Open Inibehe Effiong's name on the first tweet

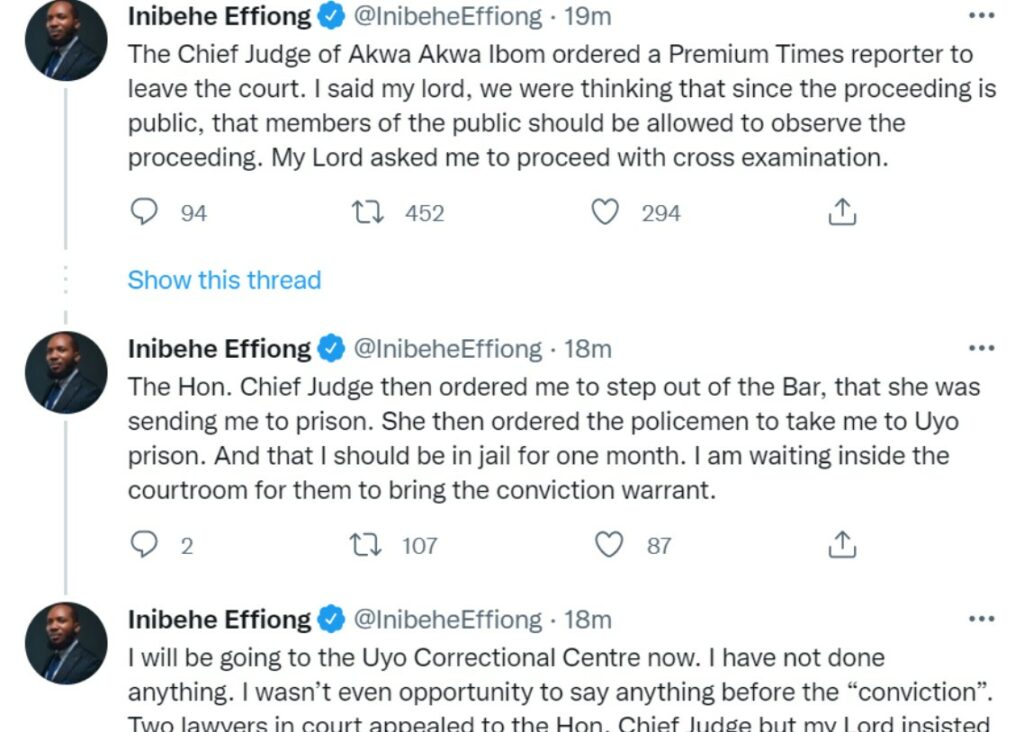point(219,17)
